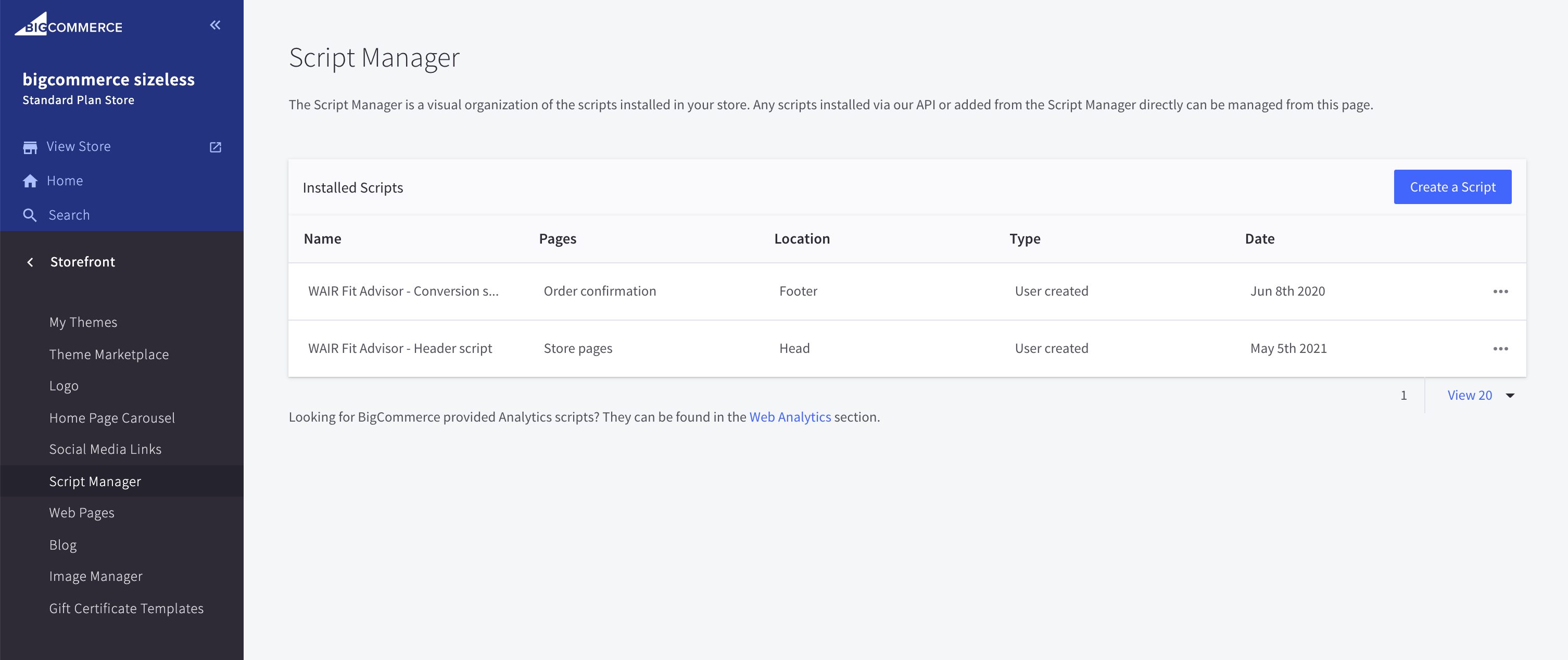Click 'Standard Plan Store' label
This screenshot has height=660, width=1568.
coord(79,100)
